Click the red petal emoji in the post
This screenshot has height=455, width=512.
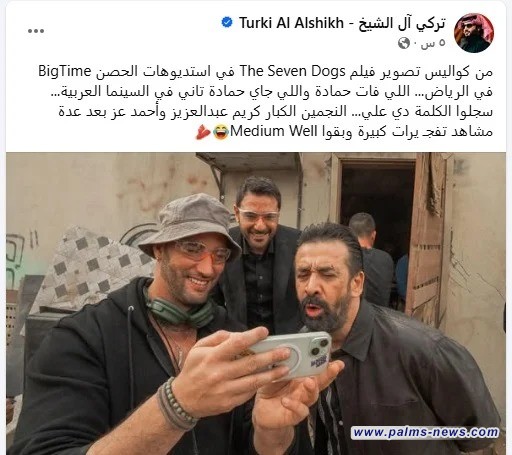(x=203, y=132)
